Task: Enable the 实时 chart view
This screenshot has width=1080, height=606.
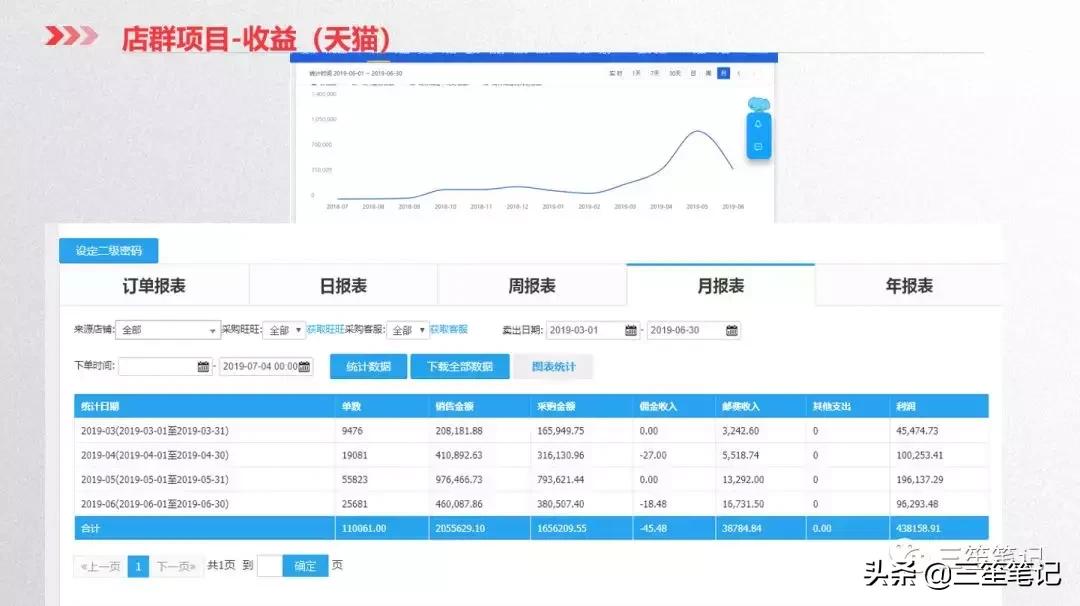Action: click(618, 73)
